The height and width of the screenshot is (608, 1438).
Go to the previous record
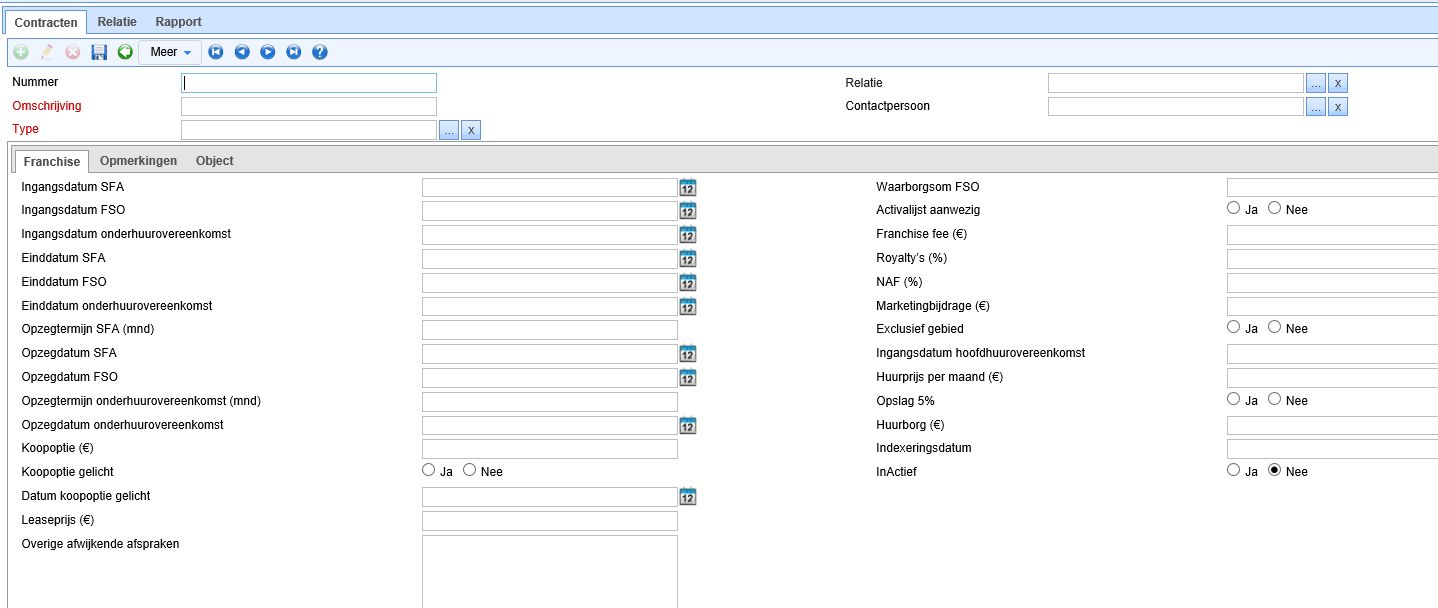(x=242, y=52)
